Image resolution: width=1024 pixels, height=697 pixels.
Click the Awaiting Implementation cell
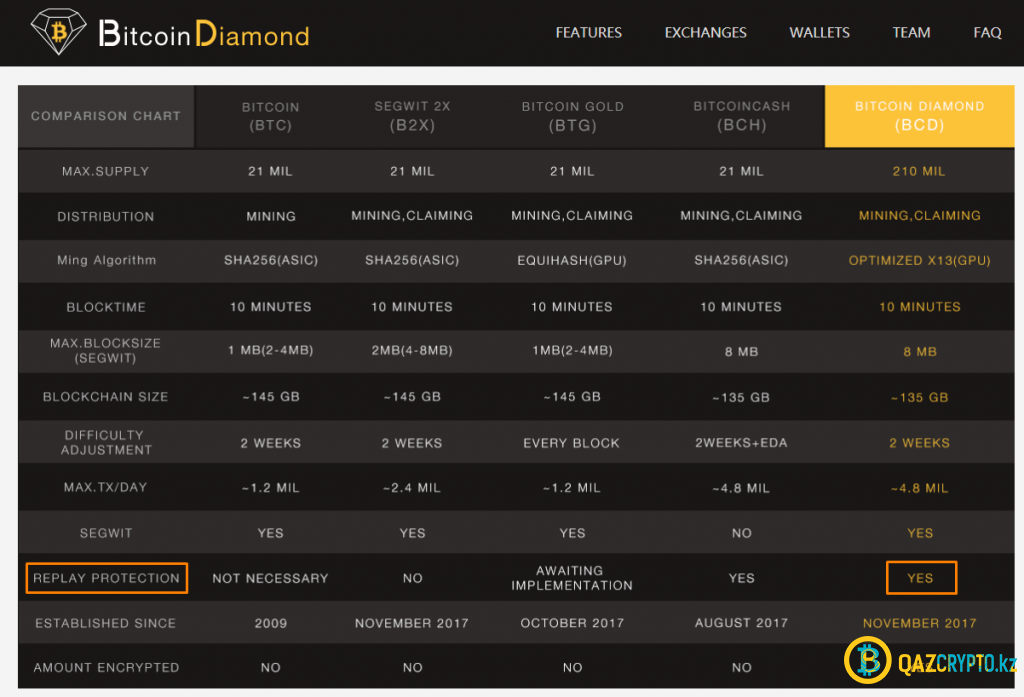click(572, 578)
